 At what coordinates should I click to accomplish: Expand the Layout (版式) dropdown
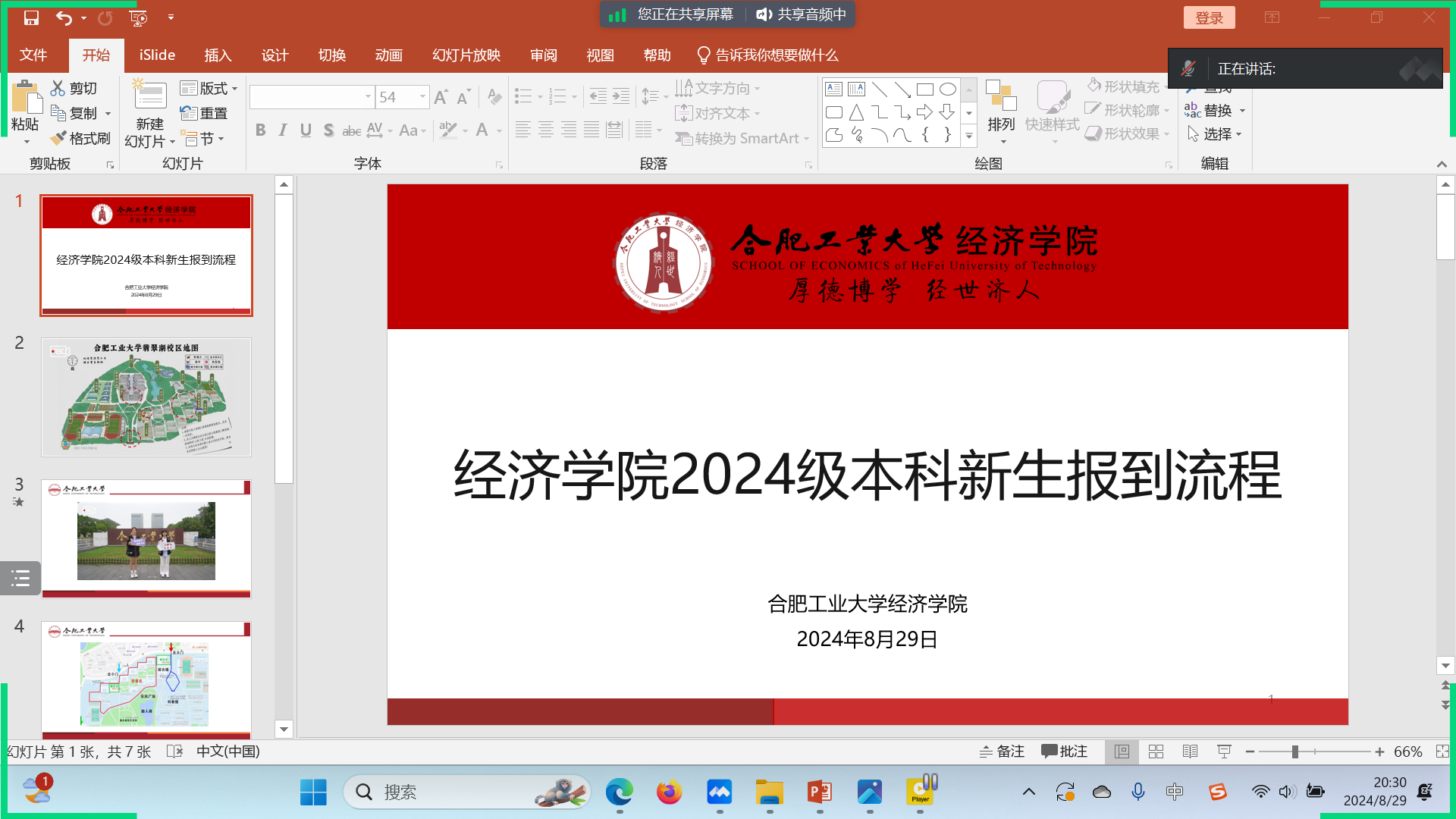point(209,88)
